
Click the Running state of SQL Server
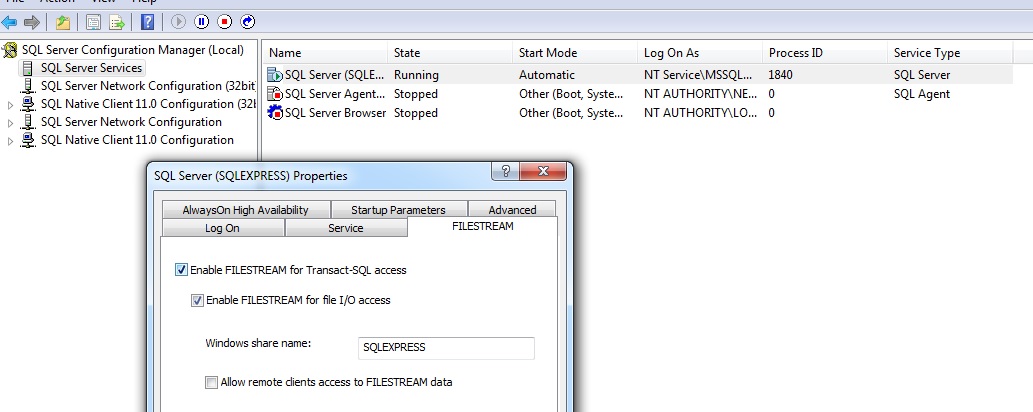point(416,75)
